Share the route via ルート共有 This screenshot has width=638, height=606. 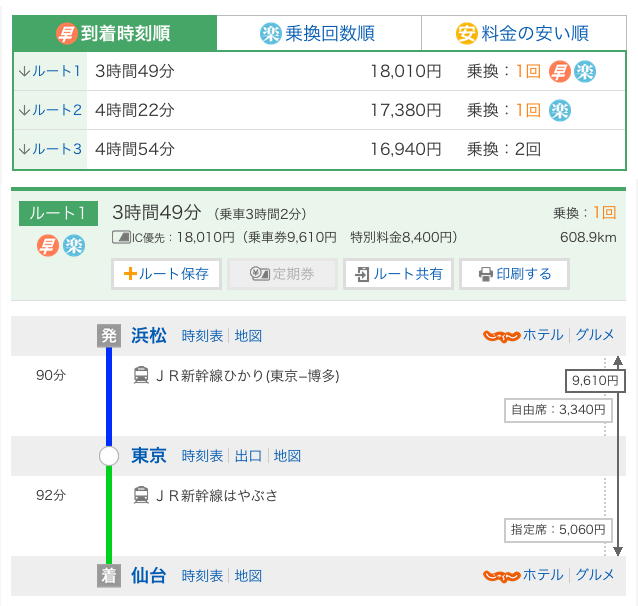click(x=398, y=273)
